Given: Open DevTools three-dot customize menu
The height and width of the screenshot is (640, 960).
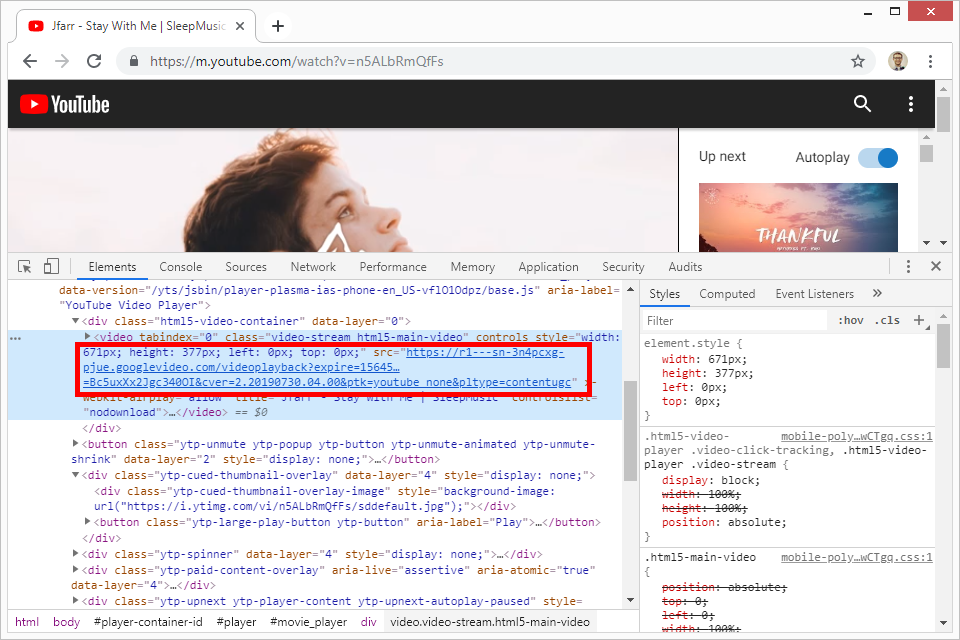Looking at the screenshot, I should pyautogui.click(x=908, y=267).
